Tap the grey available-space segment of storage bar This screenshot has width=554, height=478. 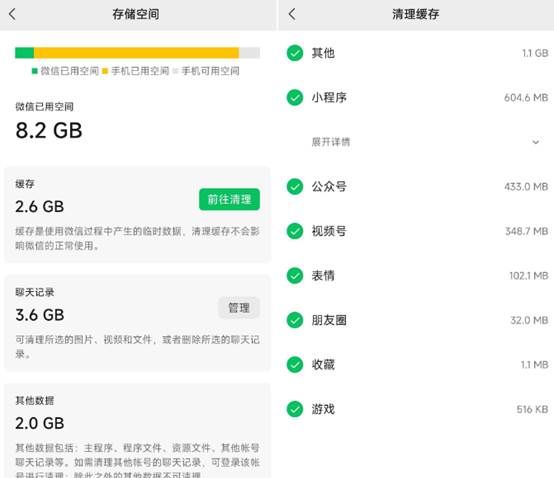coord(249,53)
